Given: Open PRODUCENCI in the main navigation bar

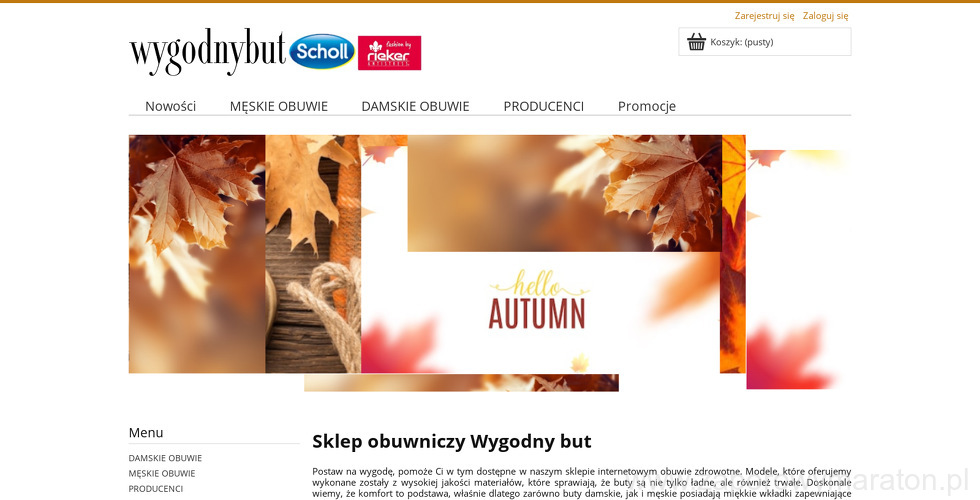Looking at the screenshot, I should [x=544, y=106].
